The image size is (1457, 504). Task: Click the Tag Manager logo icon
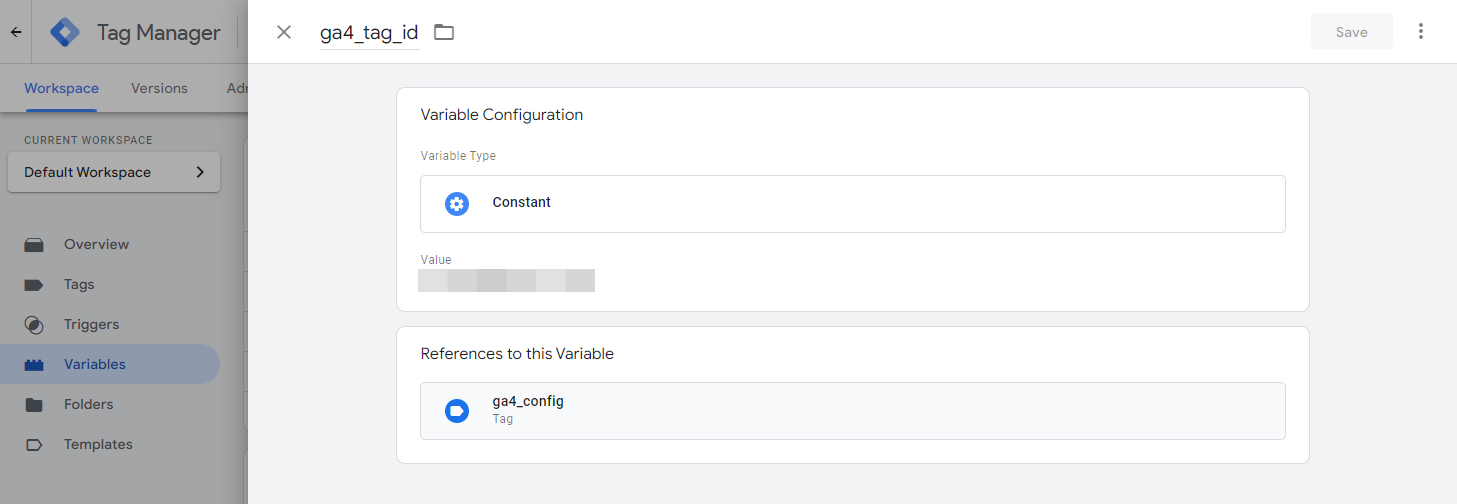[x=65, y=32]
